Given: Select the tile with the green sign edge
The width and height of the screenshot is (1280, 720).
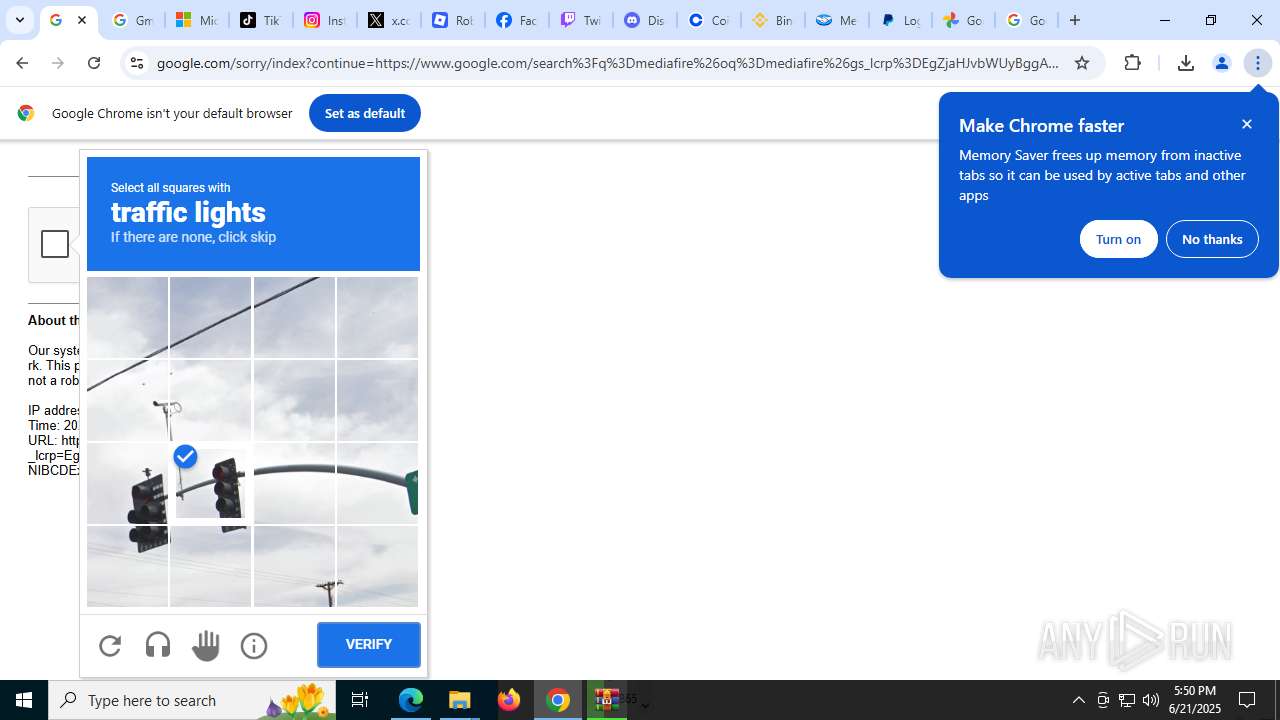Looking at the screenshot, I should tap(377, 483).
